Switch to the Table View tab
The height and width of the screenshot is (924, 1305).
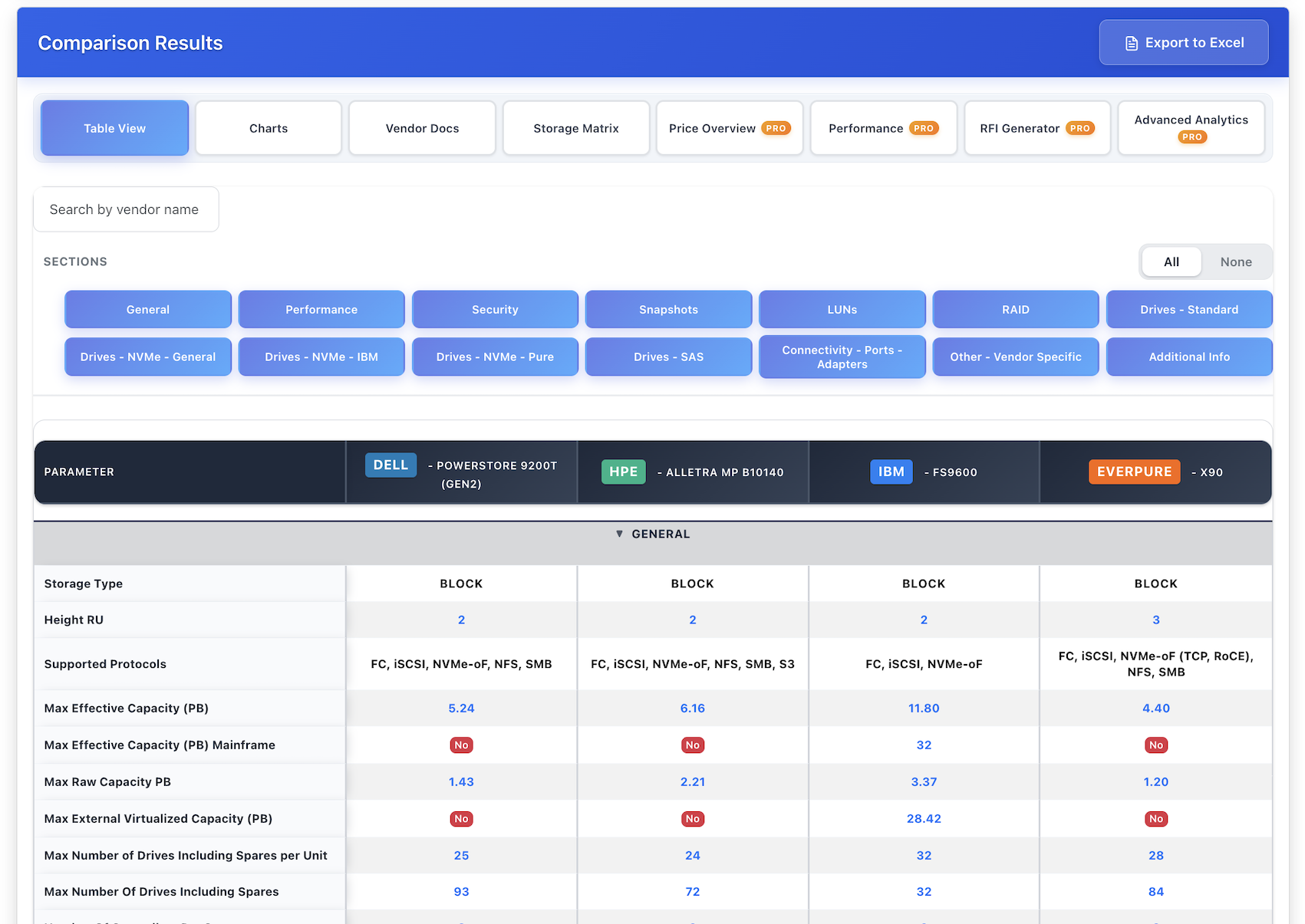click(x=115, y=128)
